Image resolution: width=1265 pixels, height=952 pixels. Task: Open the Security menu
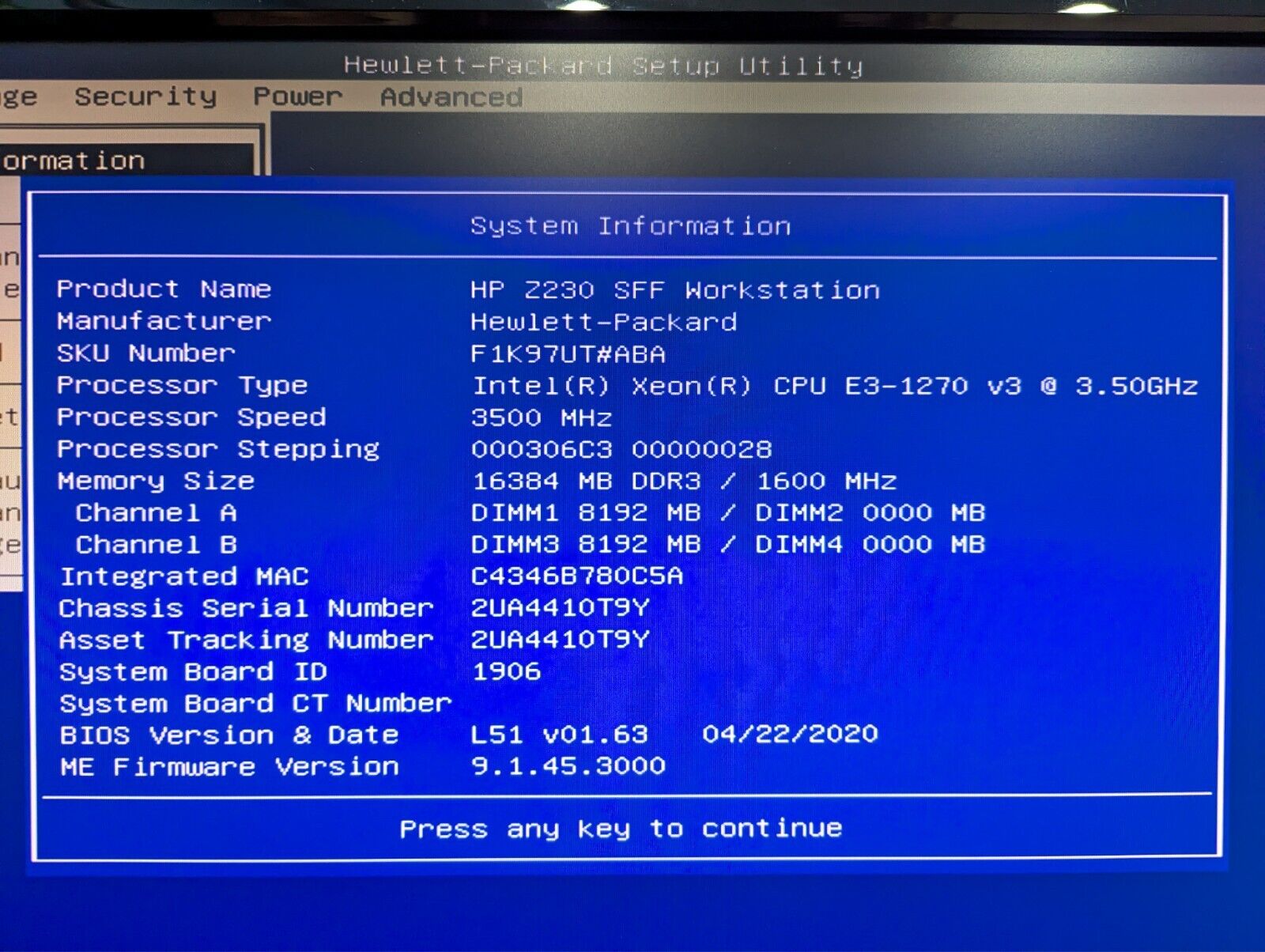pos(145,97)
